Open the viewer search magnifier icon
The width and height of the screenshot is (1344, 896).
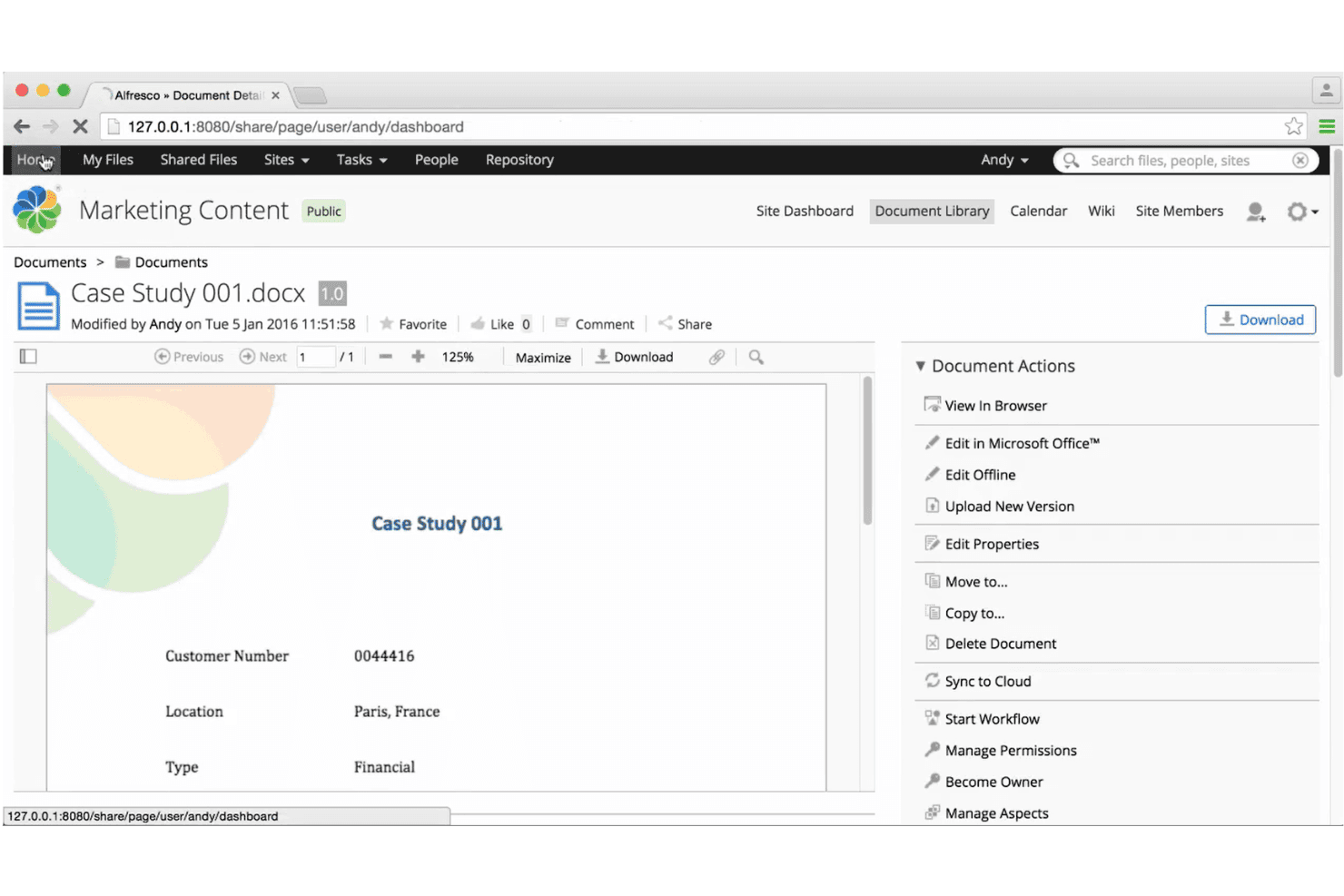[x=756, y=357]
